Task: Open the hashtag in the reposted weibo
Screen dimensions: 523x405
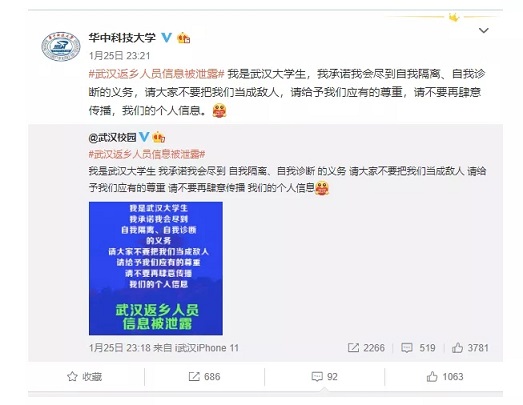Action: 147,154
